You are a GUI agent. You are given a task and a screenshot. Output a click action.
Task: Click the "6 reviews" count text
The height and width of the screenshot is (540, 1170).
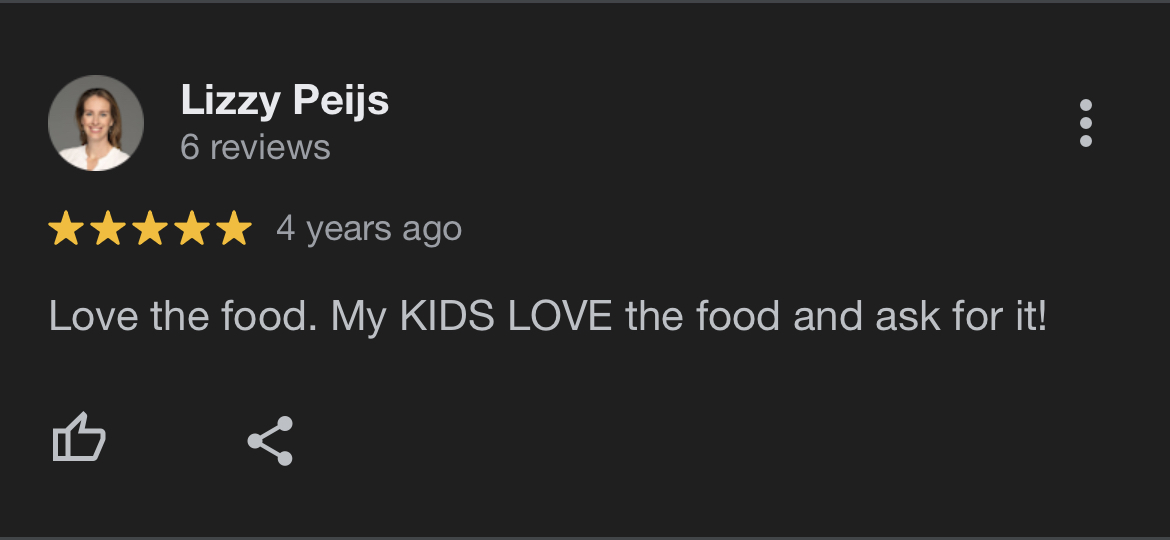pos(255,148)
